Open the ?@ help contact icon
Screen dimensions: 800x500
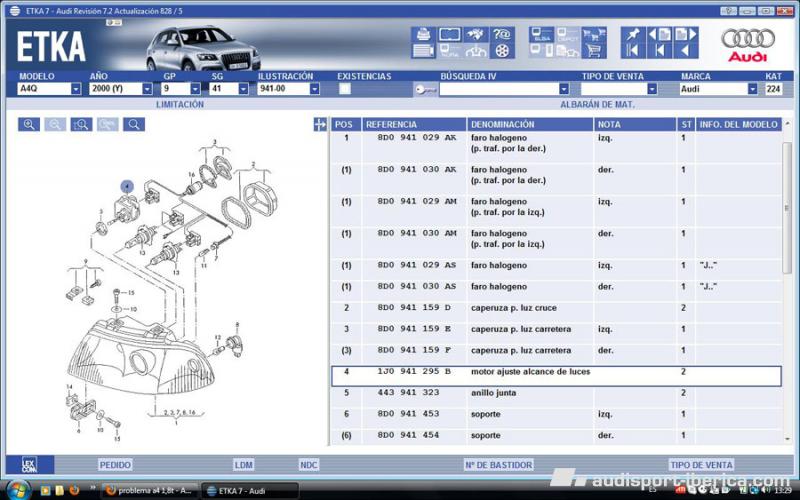click(502, 34)
